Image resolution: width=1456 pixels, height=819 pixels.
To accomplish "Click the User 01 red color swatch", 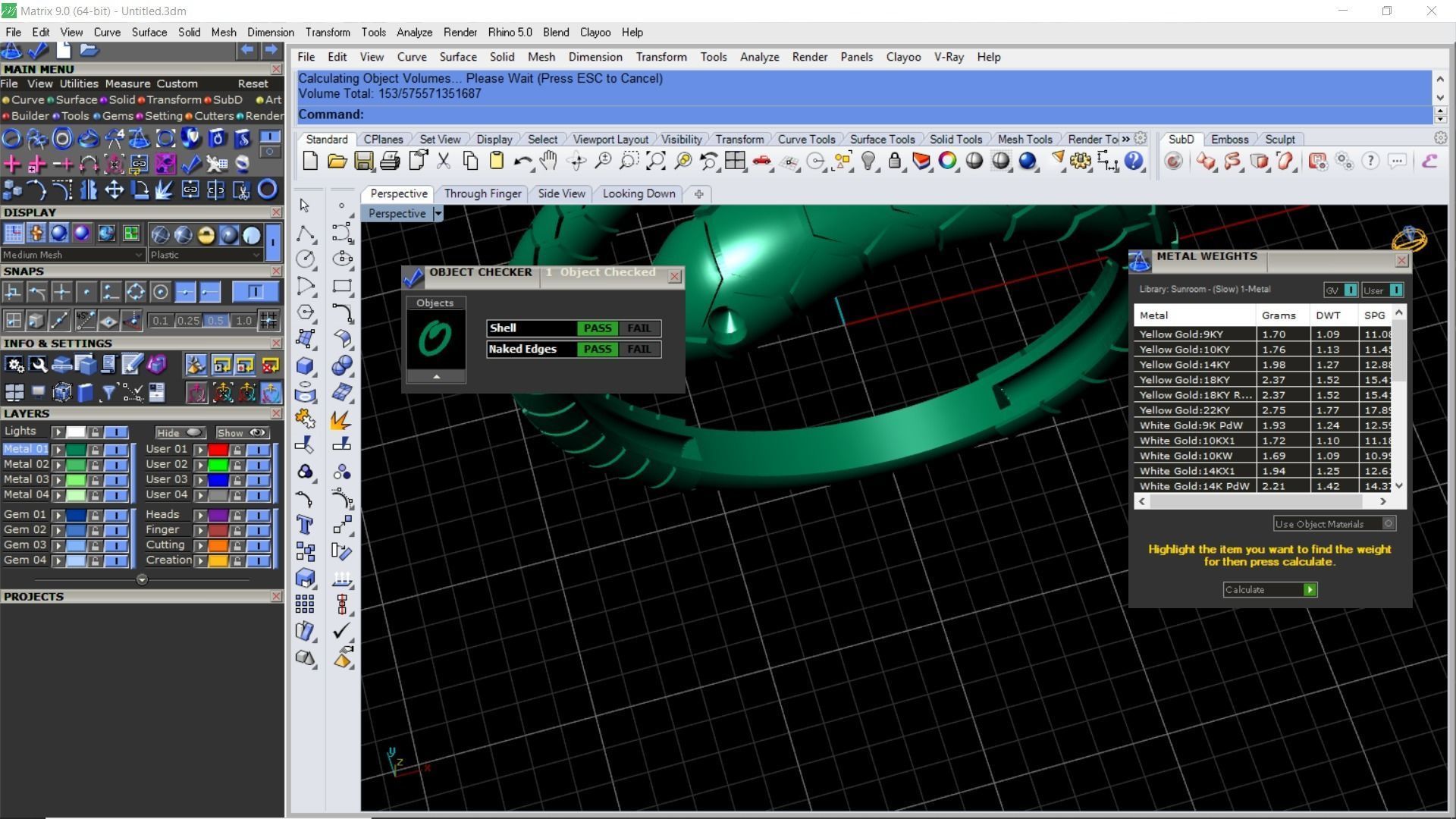I will coord(218,450).
